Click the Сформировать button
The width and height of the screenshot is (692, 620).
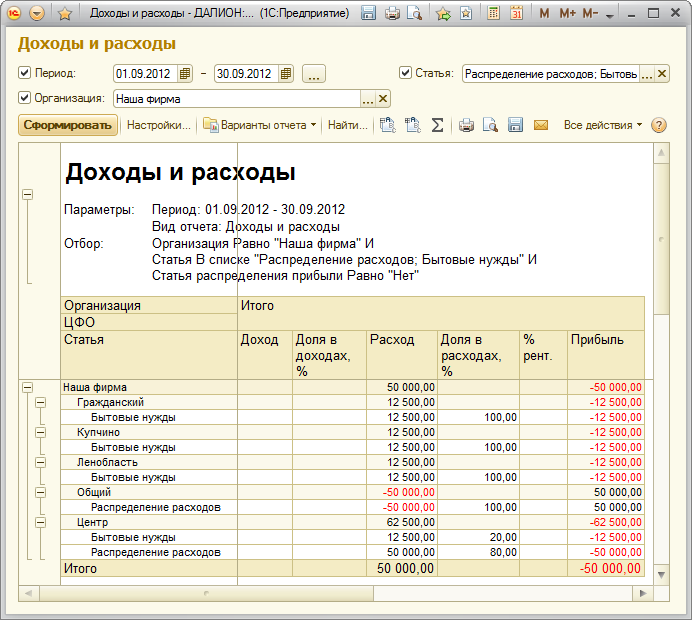point(68,125)
